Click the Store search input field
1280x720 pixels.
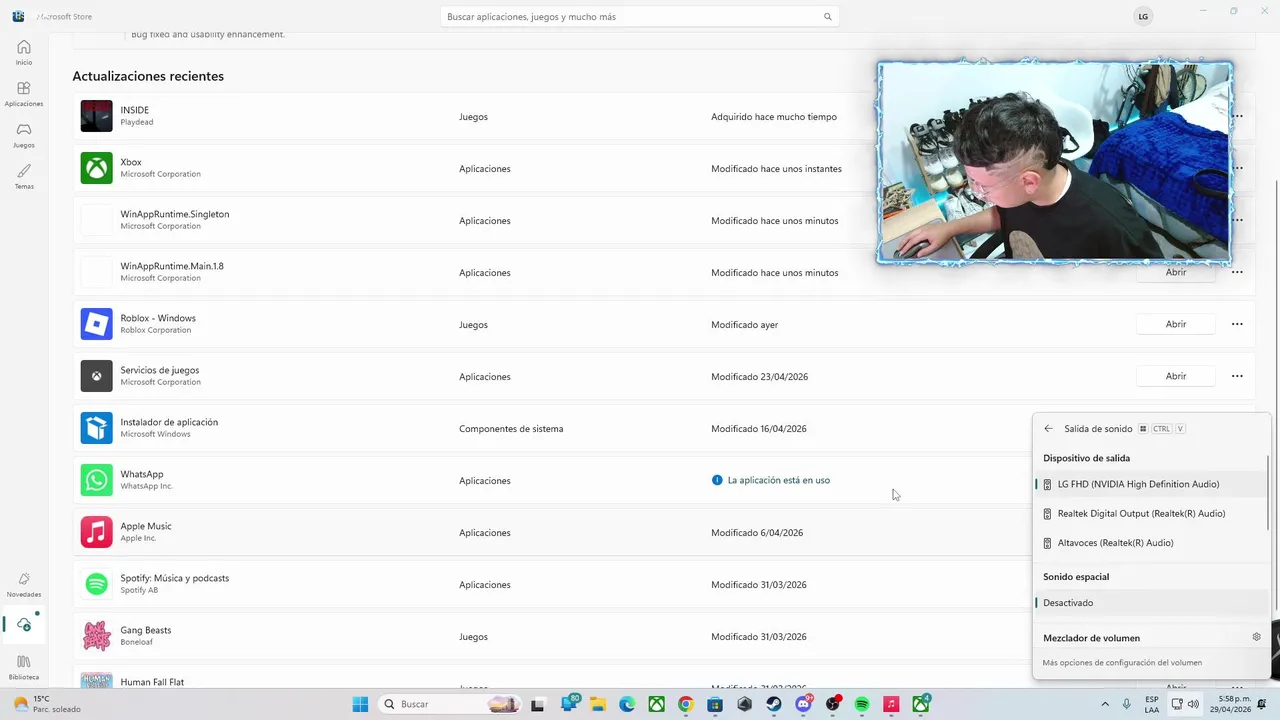click(640, 17)
